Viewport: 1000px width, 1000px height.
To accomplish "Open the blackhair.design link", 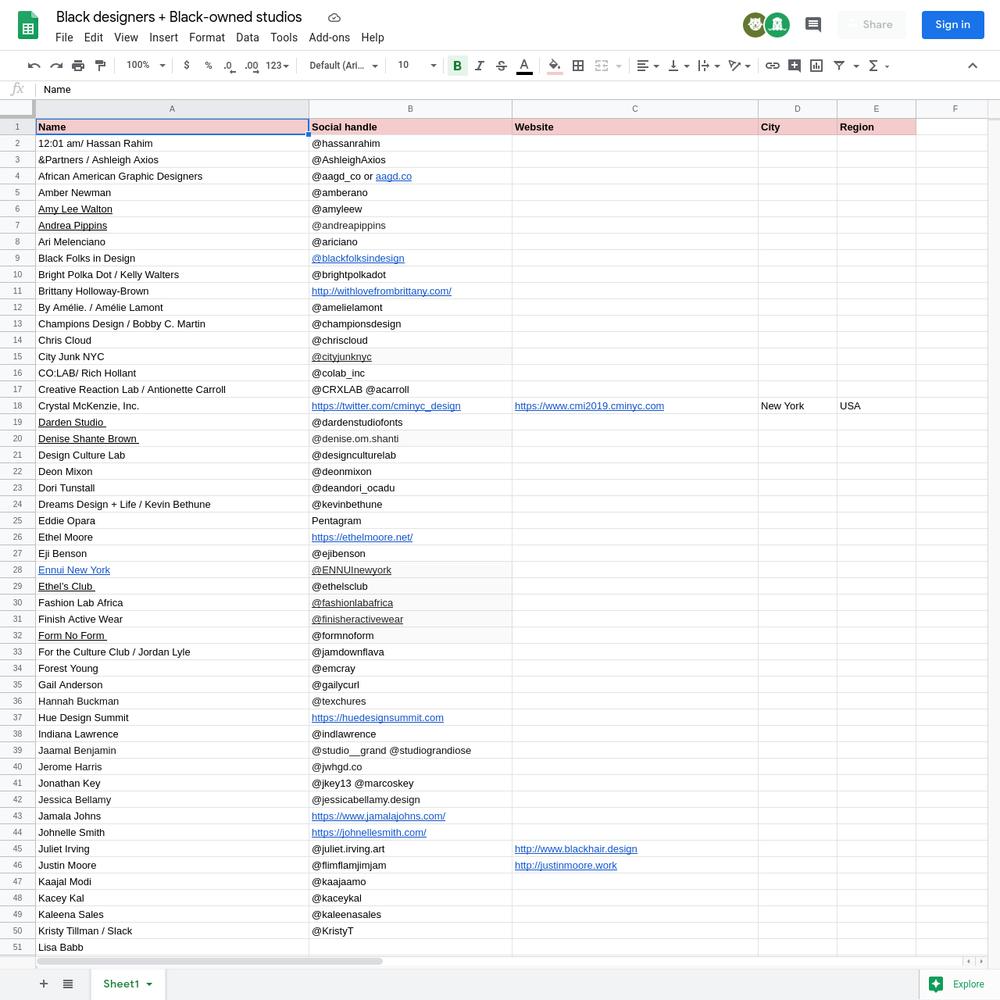I will coord(576,849).
